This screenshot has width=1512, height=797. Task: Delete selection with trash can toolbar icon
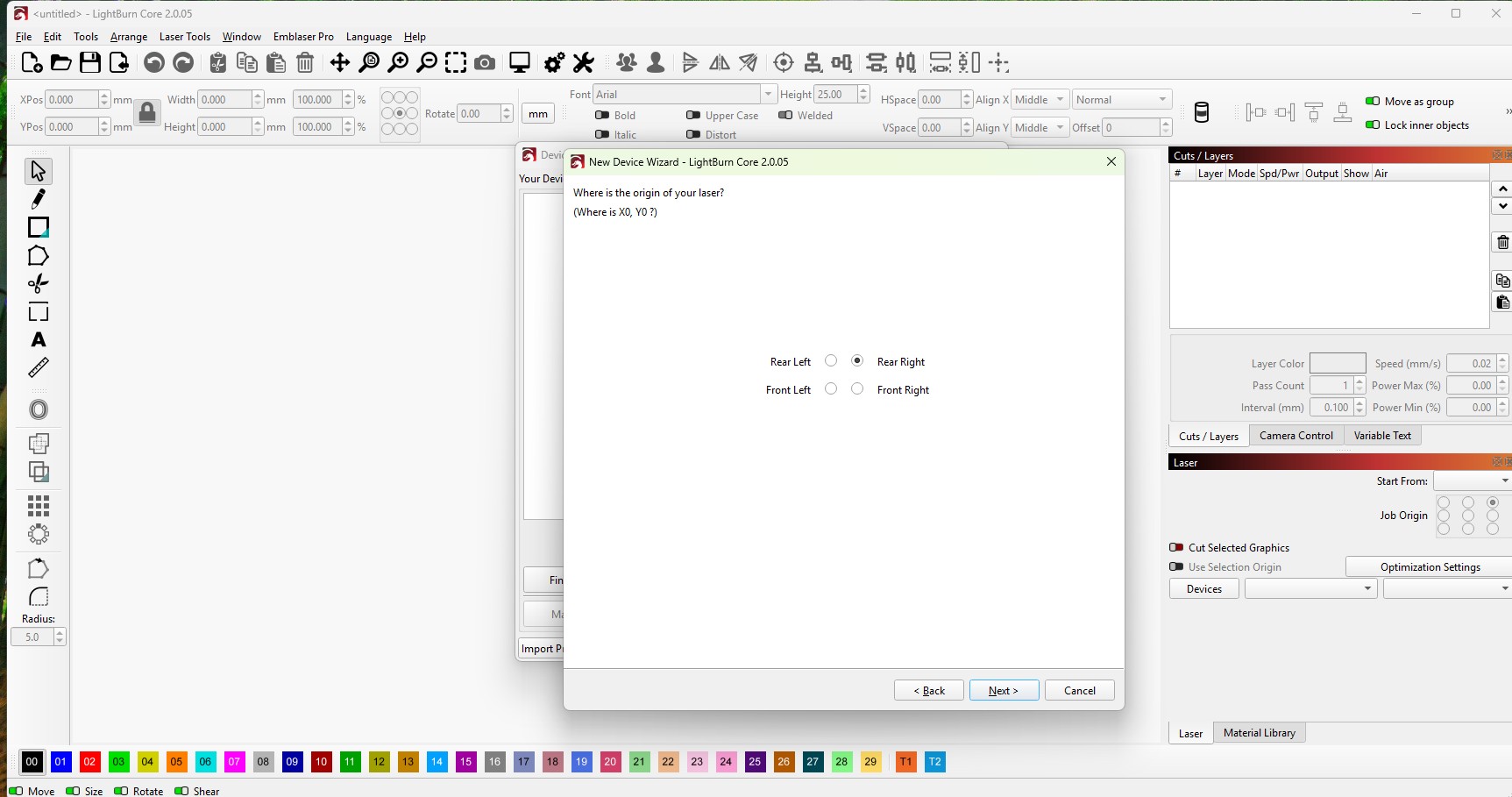[x=305, y=62]
